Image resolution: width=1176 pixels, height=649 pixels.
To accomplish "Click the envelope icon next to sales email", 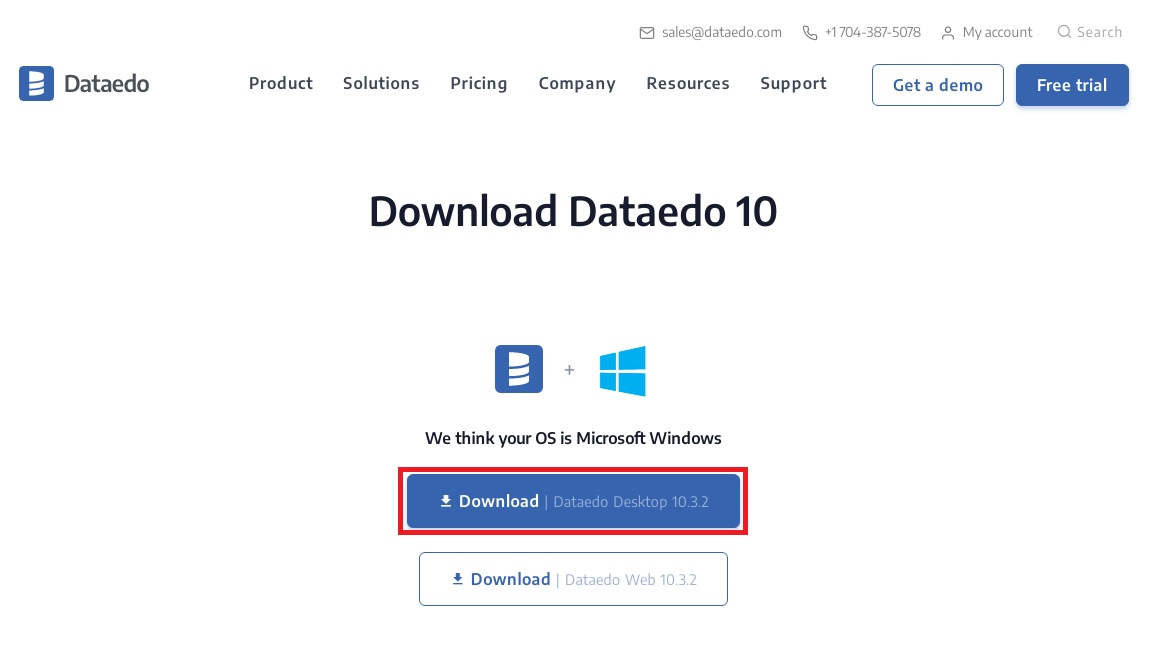I will (x=647, y=32).
